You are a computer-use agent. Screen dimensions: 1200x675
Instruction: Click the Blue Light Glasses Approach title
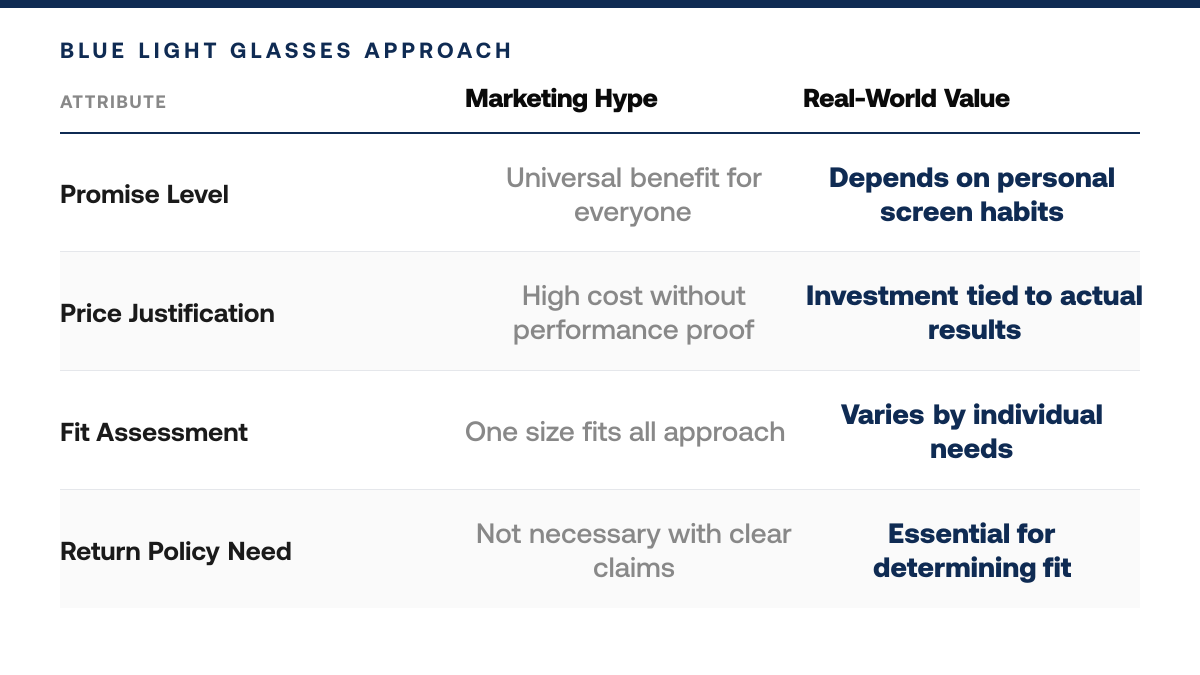[286, 51]
